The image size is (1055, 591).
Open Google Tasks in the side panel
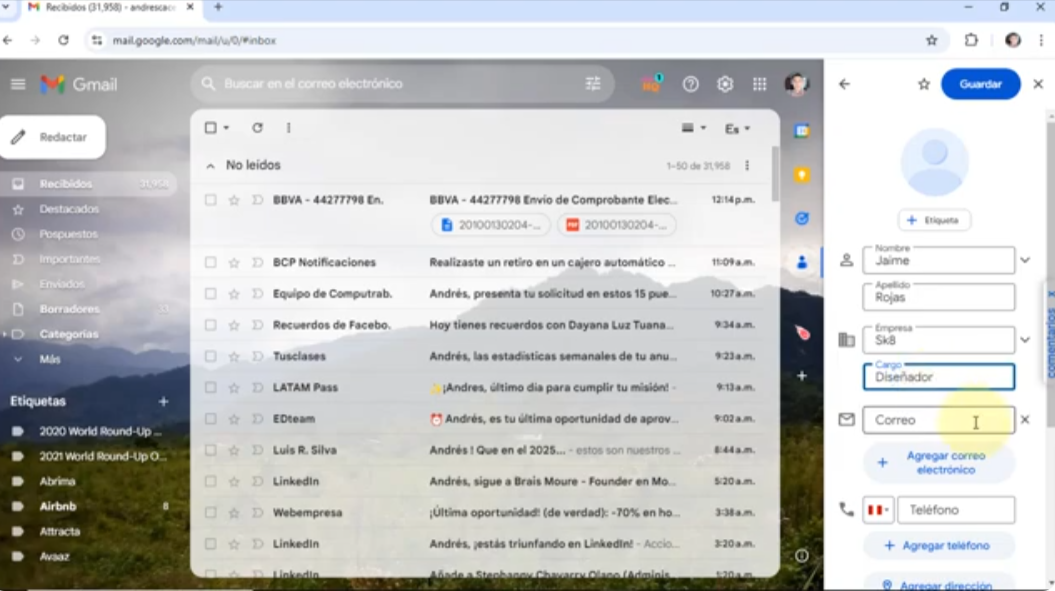801,219
